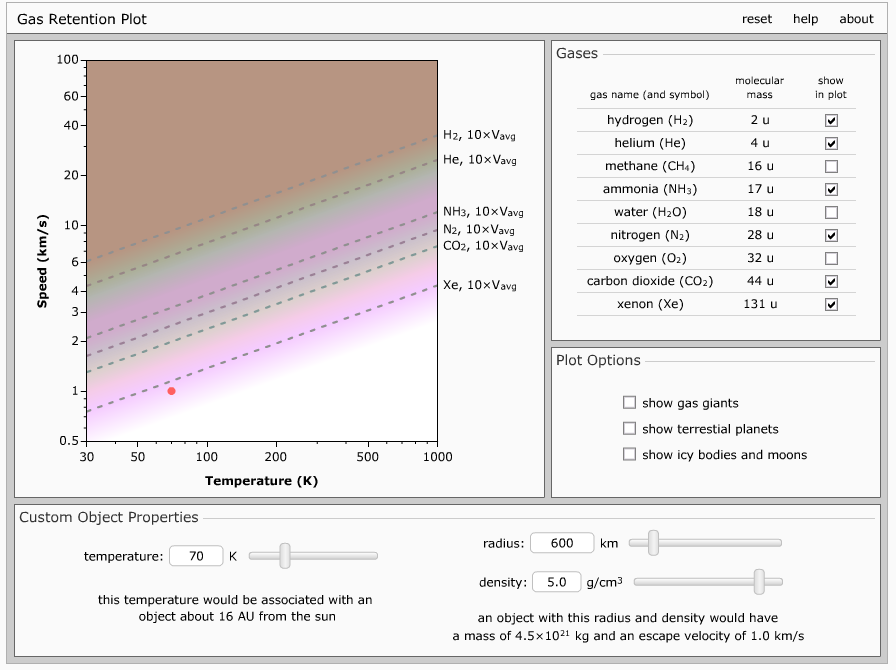896x670 pixels.
Task: Open the help page
Action: pyautogui.click(x=805, y=18)
